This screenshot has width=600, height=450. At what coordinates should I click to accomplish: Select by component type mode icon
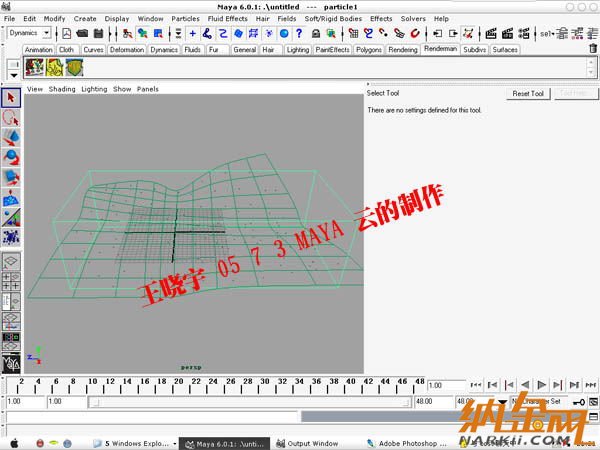click(158, 34)
